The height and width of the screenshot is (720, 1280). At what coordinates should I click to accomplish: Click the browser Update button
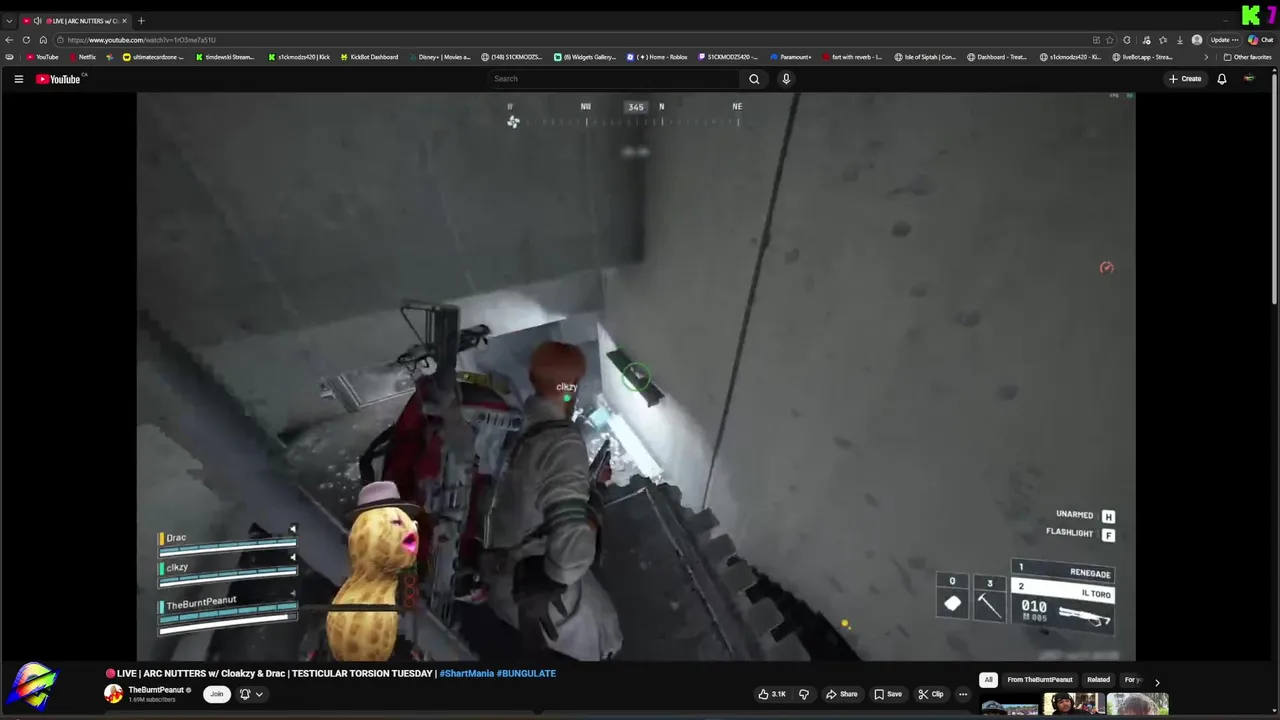[x=1223, y=40]
